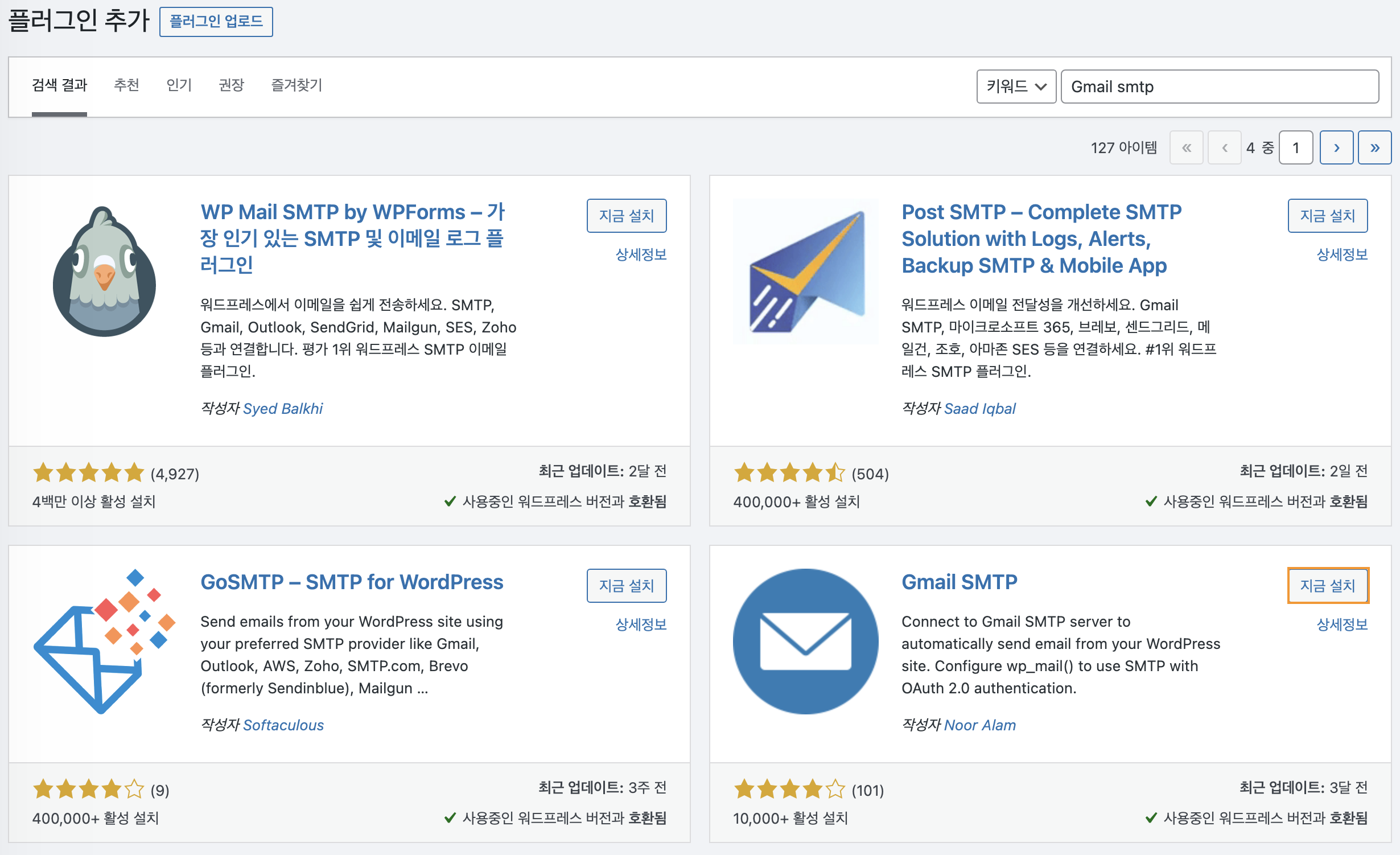Open the 즐겨찾기 tab
Viewport: 1400px width, 855px height.
(x=297, y=85)
